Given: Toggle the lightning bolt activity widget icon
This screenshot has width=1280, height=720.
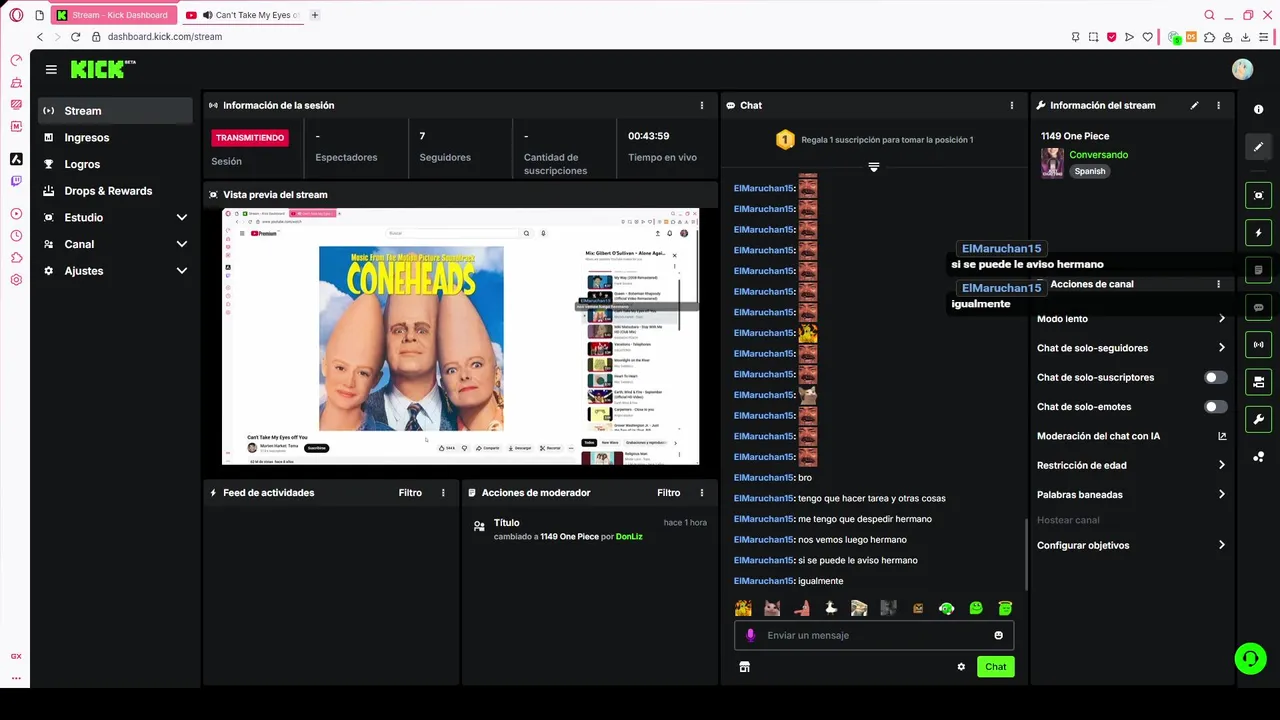Looking at the screenshot, I should click(x=1259, y=233).
